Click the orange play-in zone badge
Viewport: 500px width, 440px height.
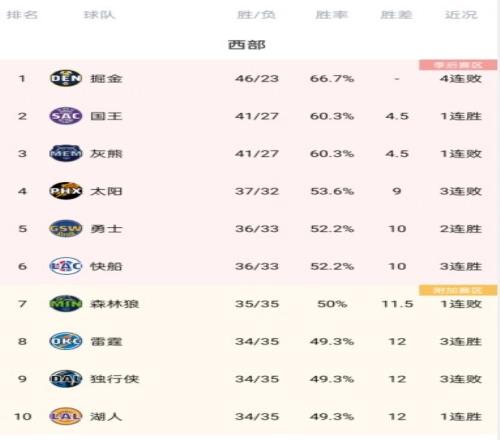pos(458,290)
